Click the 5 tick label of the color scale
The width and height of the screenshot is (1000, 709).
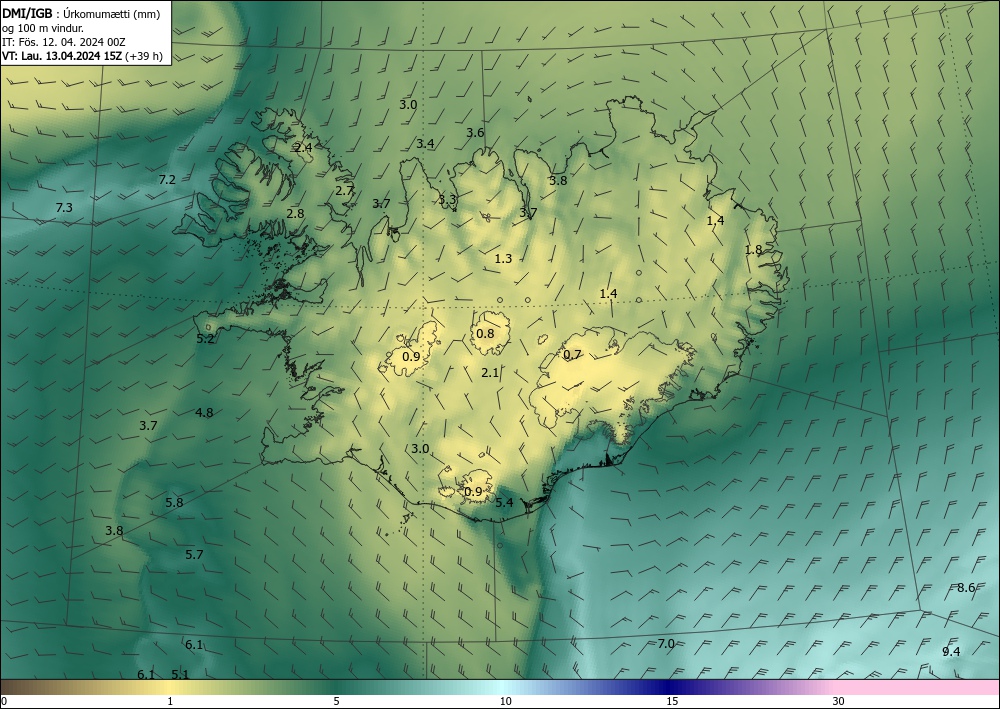click(336, 702)
